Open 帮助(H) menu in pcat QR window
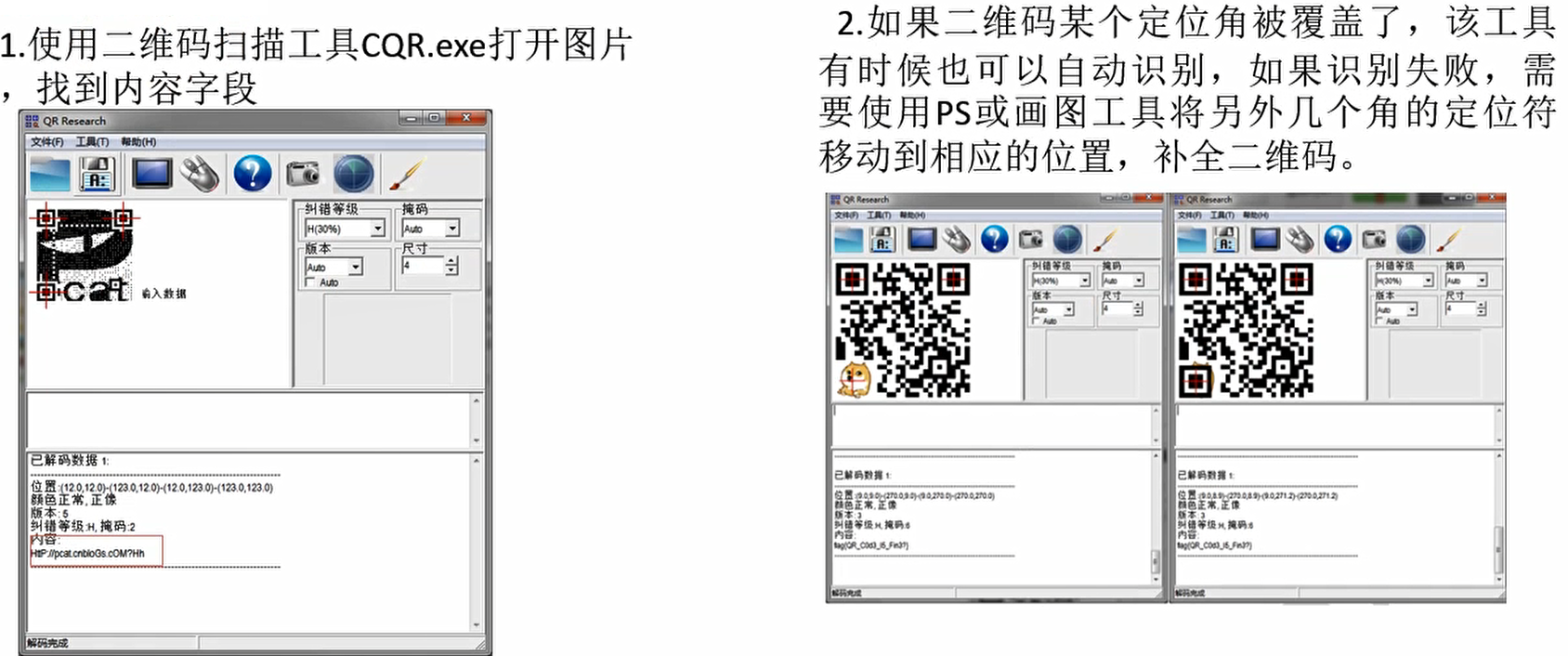The width and height of the screenshot is (1568, 656). click(137, 142)
